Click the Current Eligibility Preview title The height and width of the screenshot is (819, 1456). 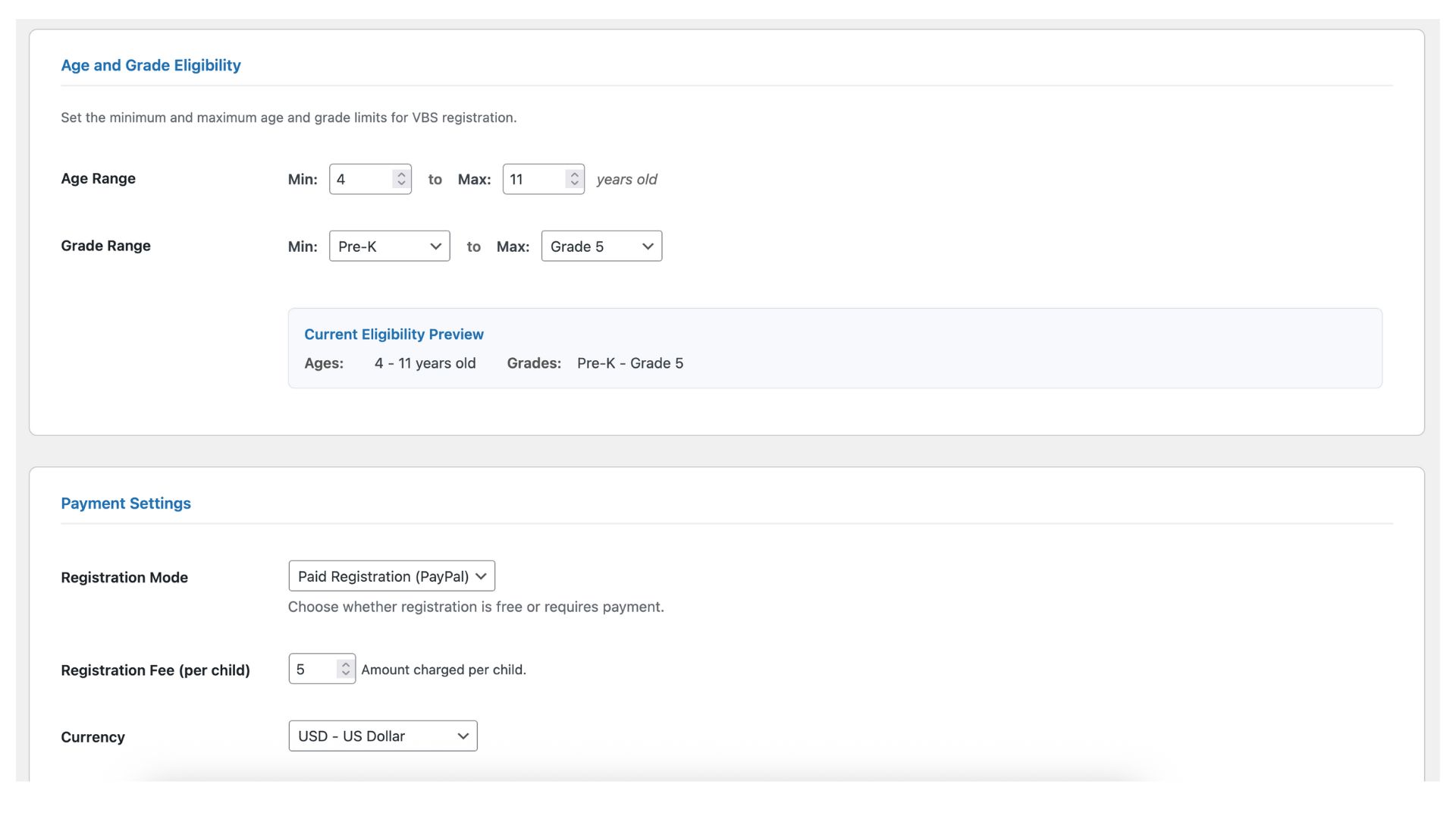(x=394, y=334)
